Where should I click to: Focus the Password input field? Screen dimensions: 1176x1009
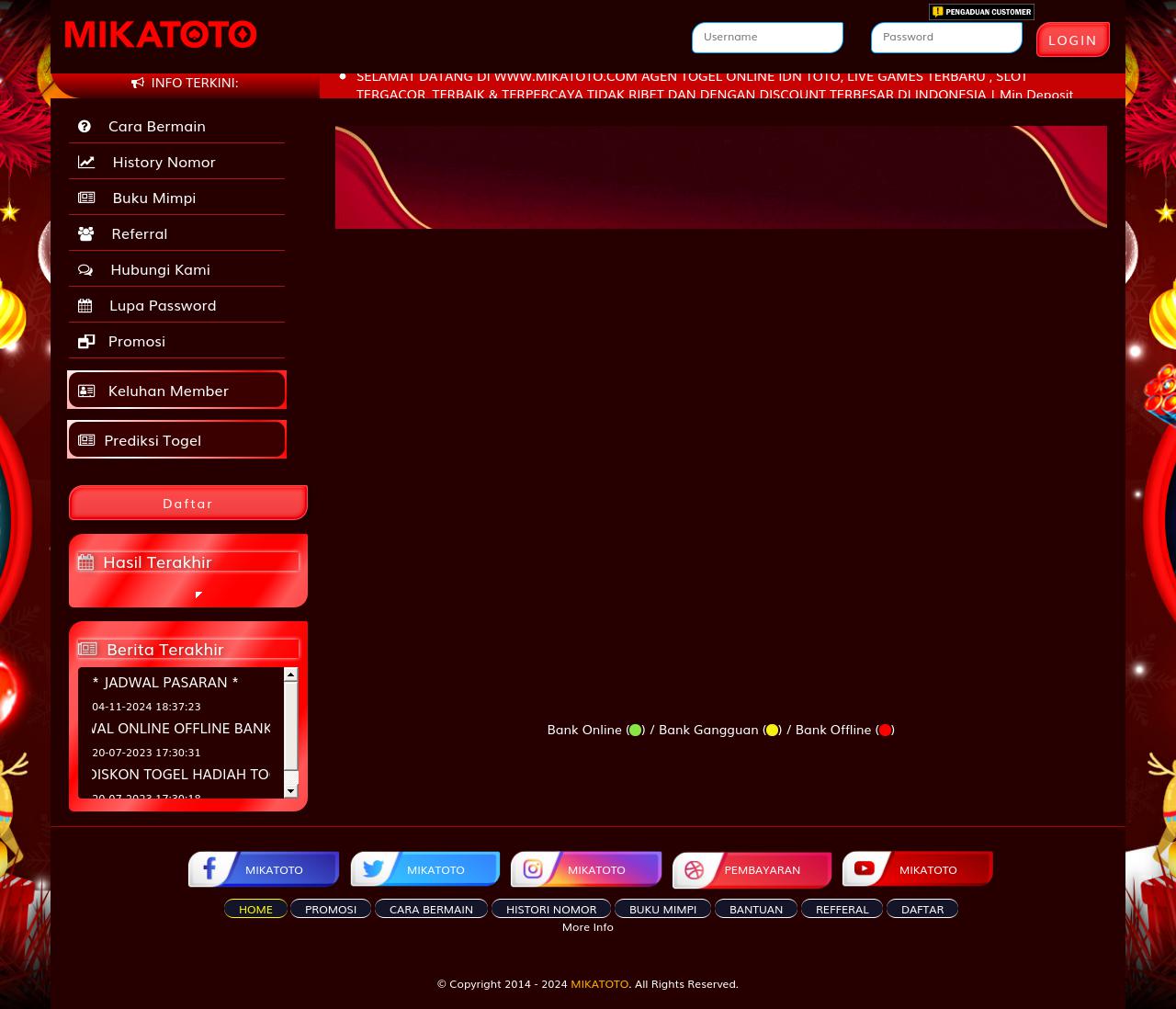coord(946,38)
